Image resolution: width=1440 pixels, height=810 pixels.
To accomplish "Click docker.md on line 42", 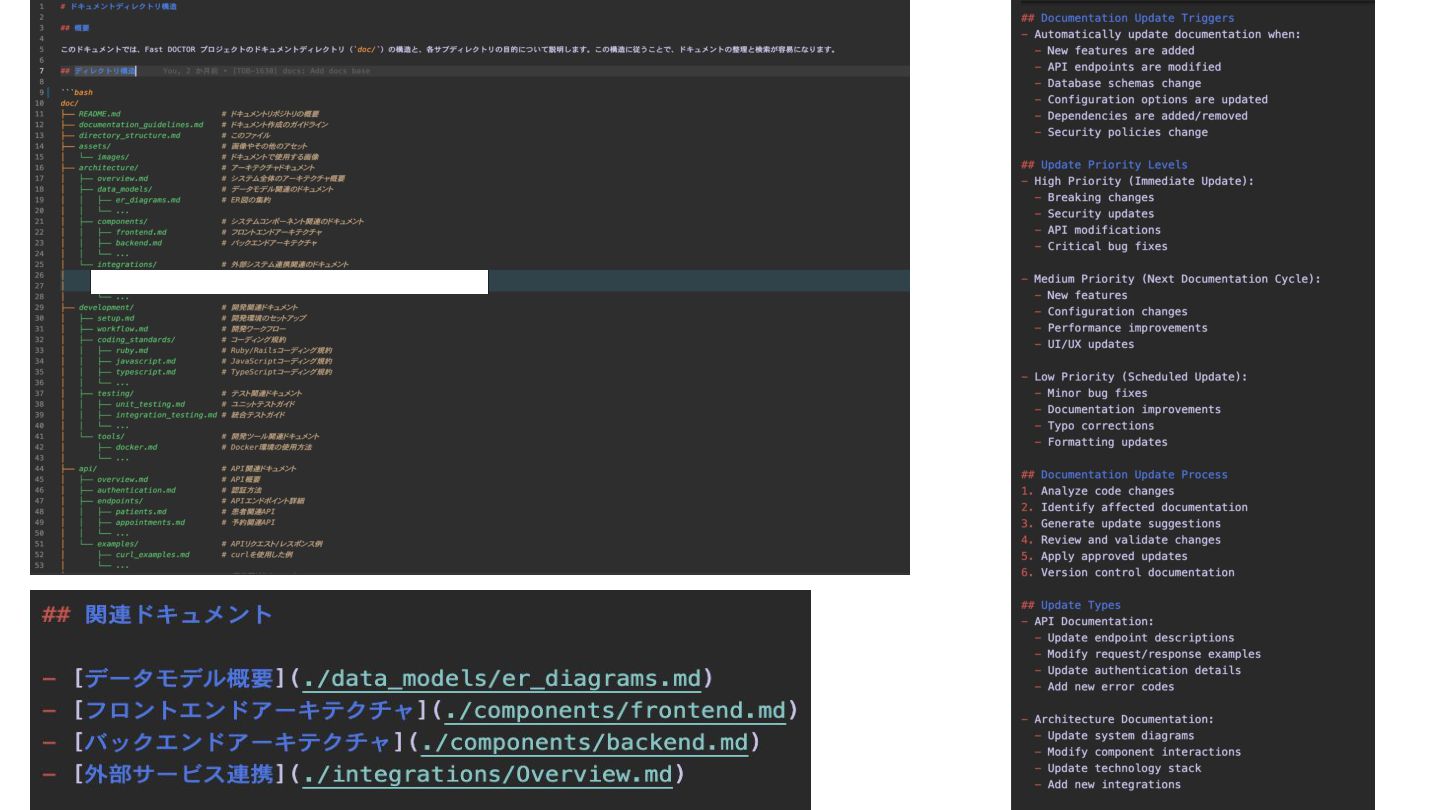I will point(136,447).
